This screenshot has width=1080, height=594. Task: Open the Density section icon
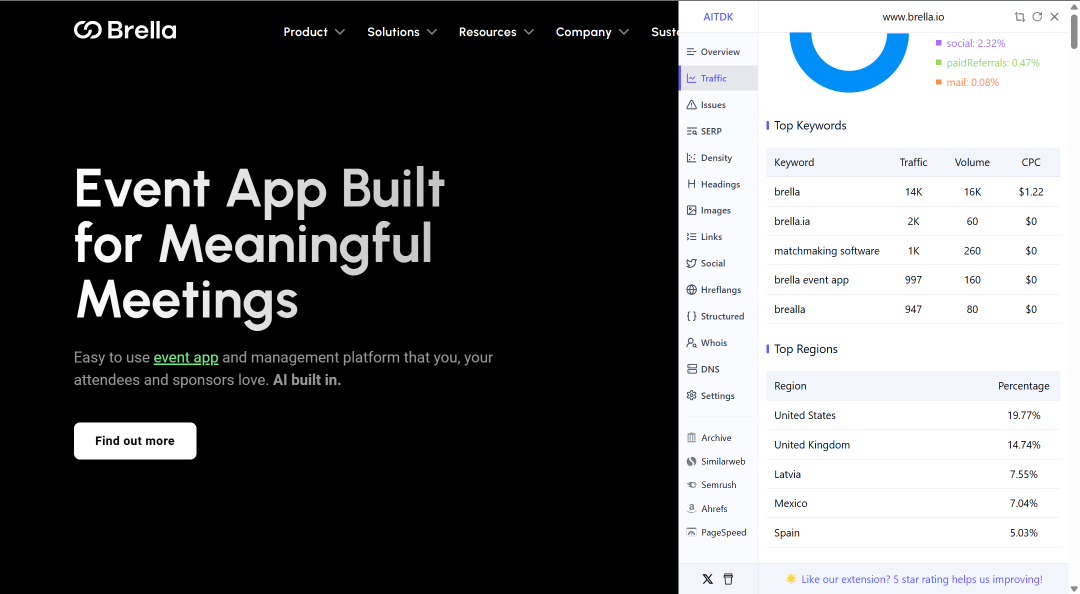(692, 158)
